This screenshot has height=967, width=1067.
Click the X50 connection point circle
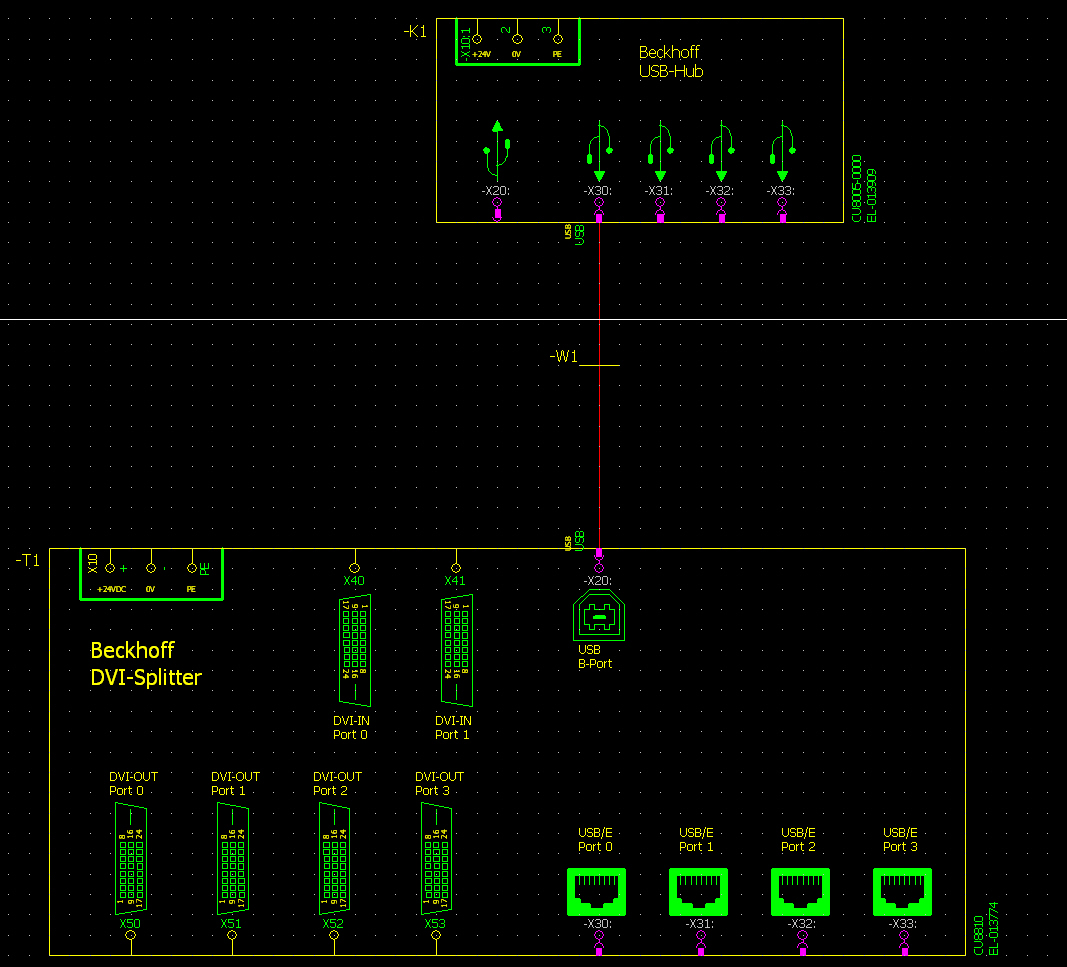tap(131, 936)
